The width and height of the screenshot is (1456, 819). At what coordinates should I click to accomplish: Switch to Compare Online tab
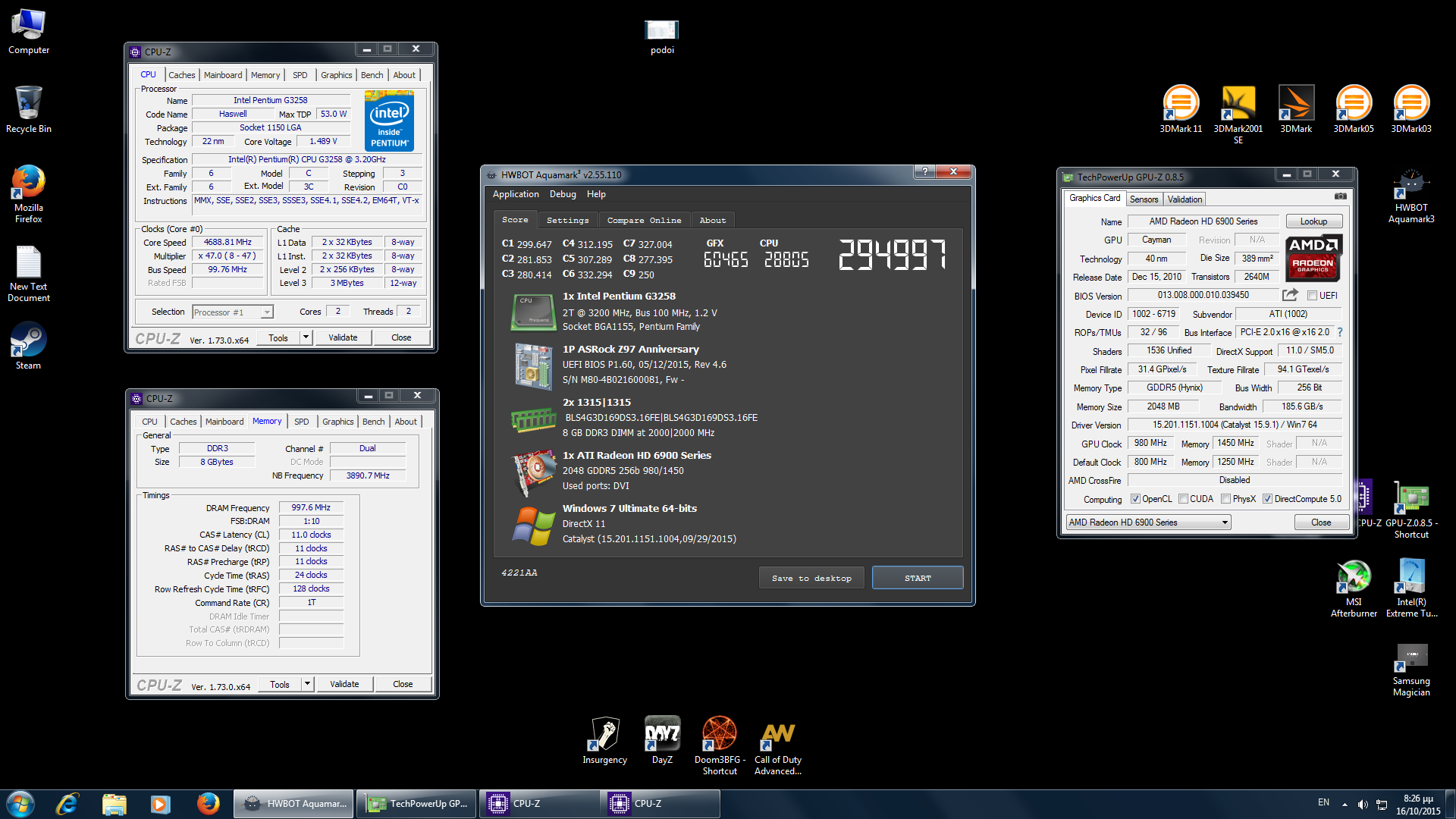(x=644, y=220)
